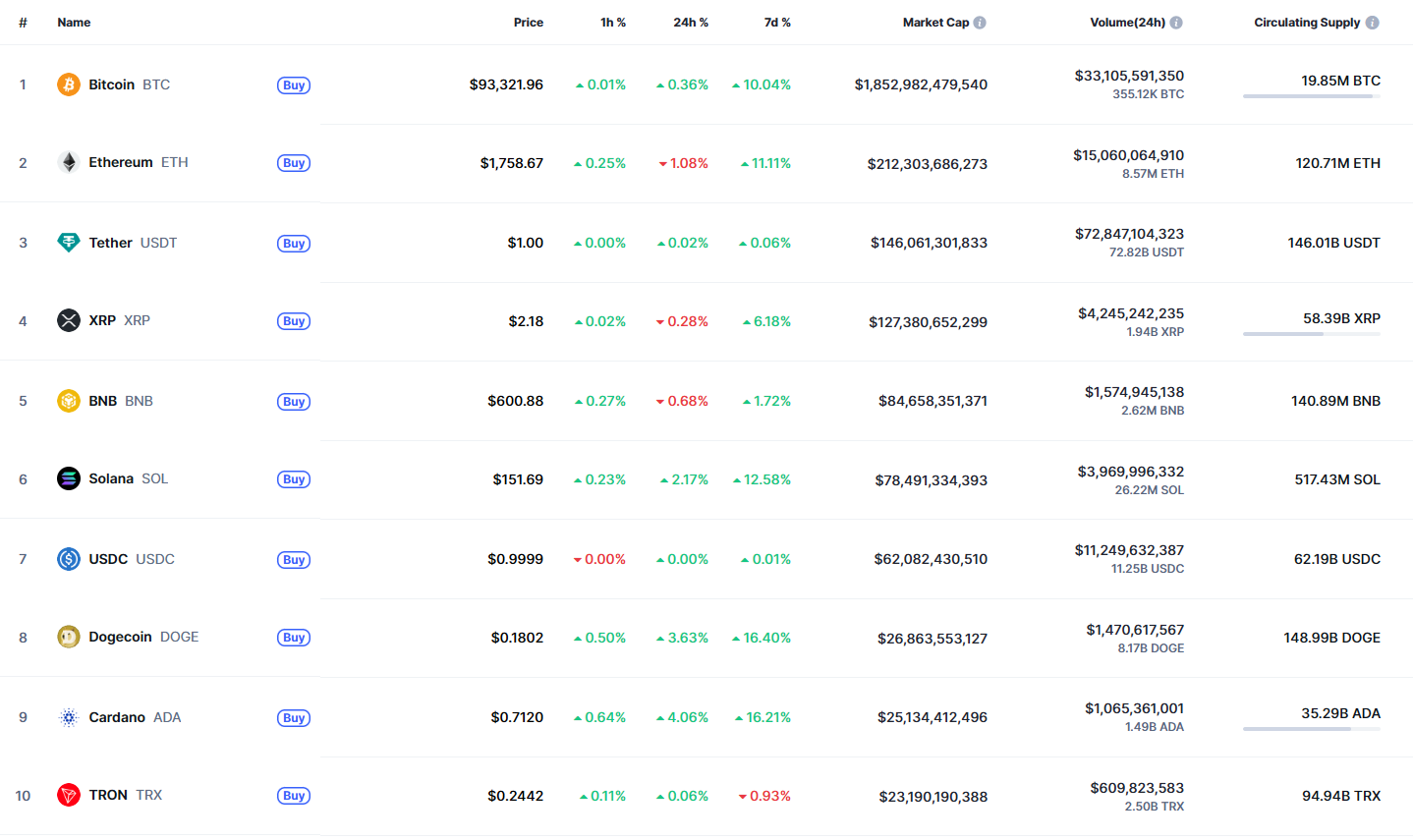The height and width of the screenshot is (840, 1413).
Task: Click the Buy button for Ethereum
Action: [x=294, y=163]
